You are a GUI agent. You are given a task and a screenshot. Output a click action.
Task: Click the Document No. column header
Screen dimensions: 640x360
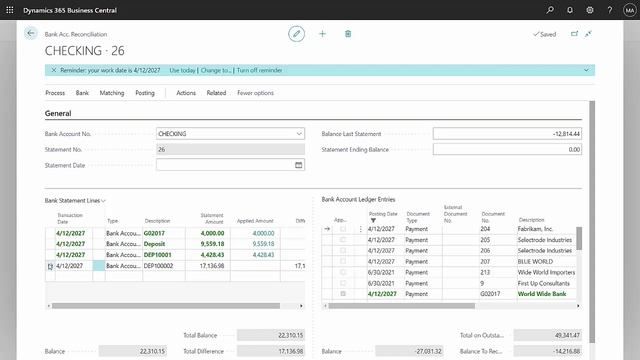493,217
